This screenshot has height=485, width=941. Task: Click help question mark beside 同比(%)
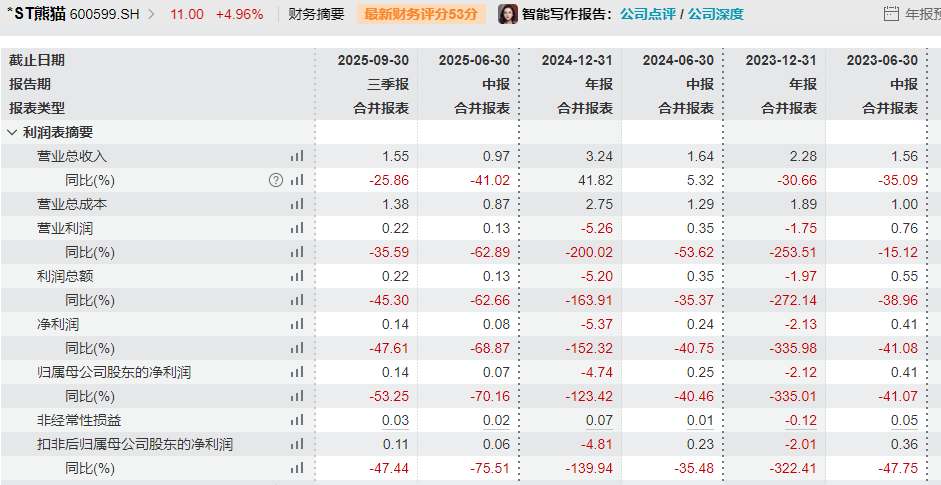pyautogui.click(x=276, y=180)
